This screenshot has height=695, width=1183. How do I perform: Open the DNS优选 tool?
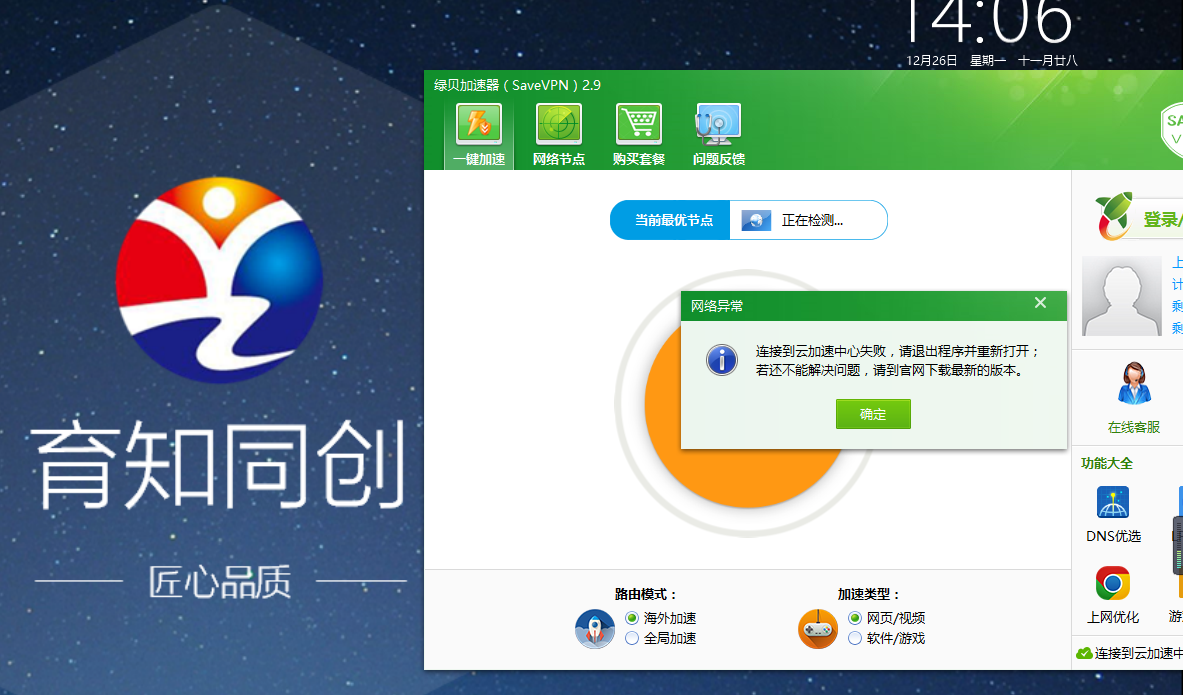[x=1113, y=514]
